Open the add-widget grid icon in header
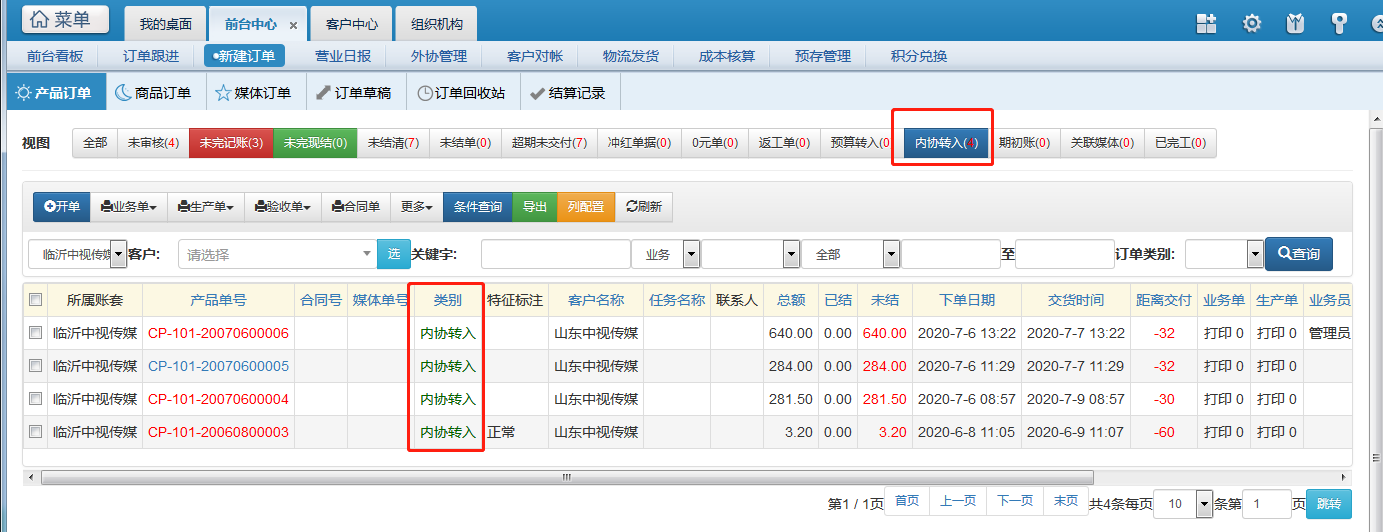1383x532 pixels. click(x=1207, y=23)
